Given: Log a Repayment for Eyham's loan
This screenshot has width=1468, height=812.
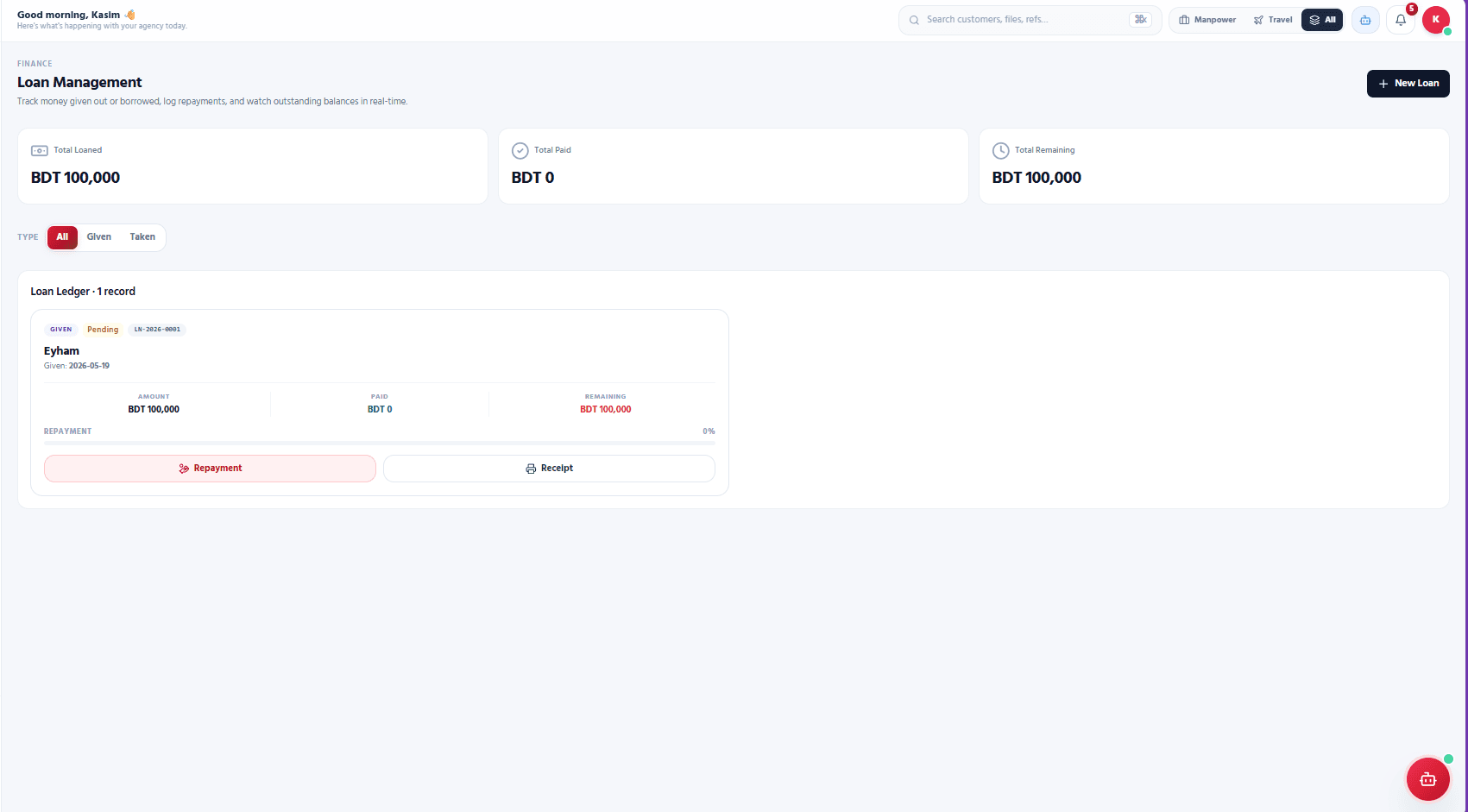Looking at the screenshot, I should click(210, 469).
